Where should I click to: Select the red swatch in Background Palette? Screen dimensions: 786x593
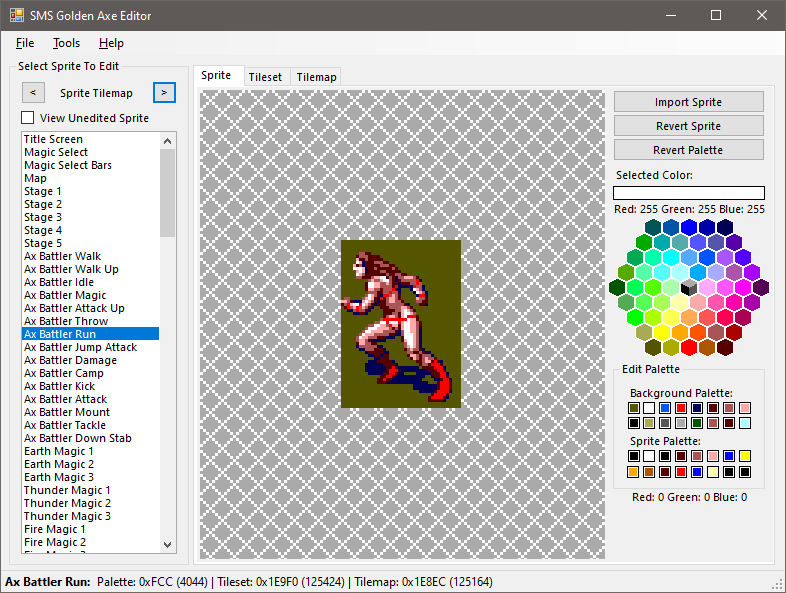681,408
